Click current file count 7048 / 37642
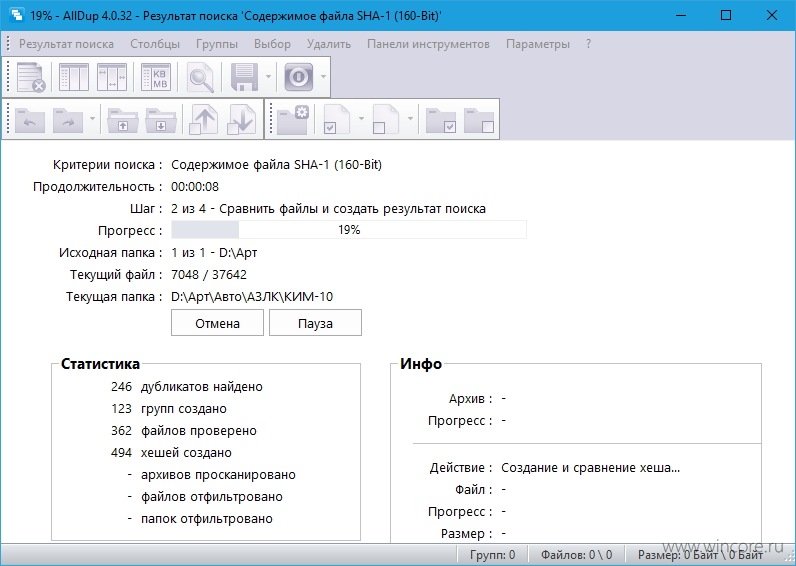The image size is (796, 566). click(209, 275)
